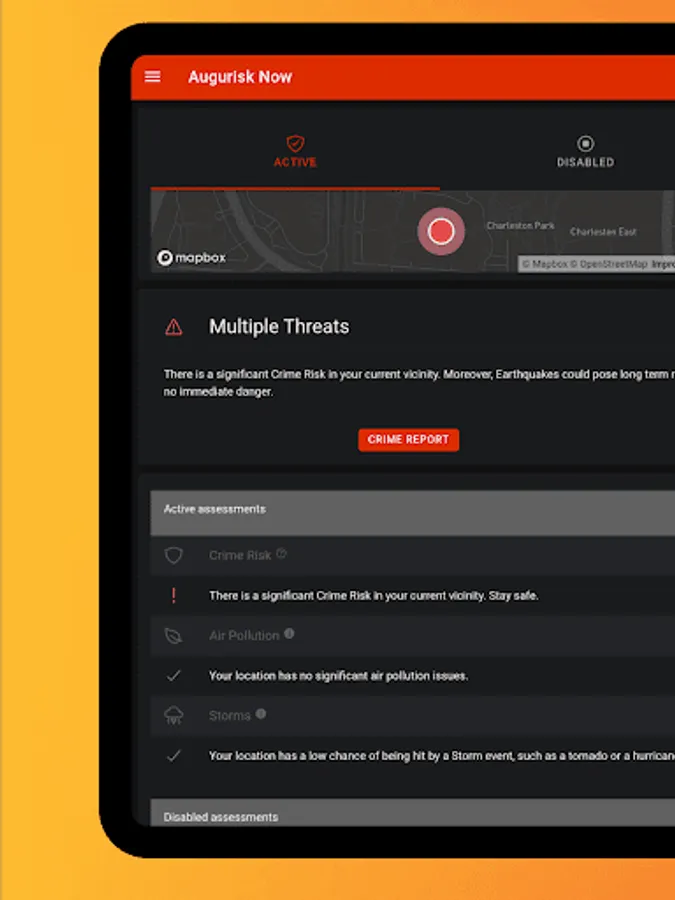Click the red location marker on map
675x900 pixels.
click(x=441, y=231)
